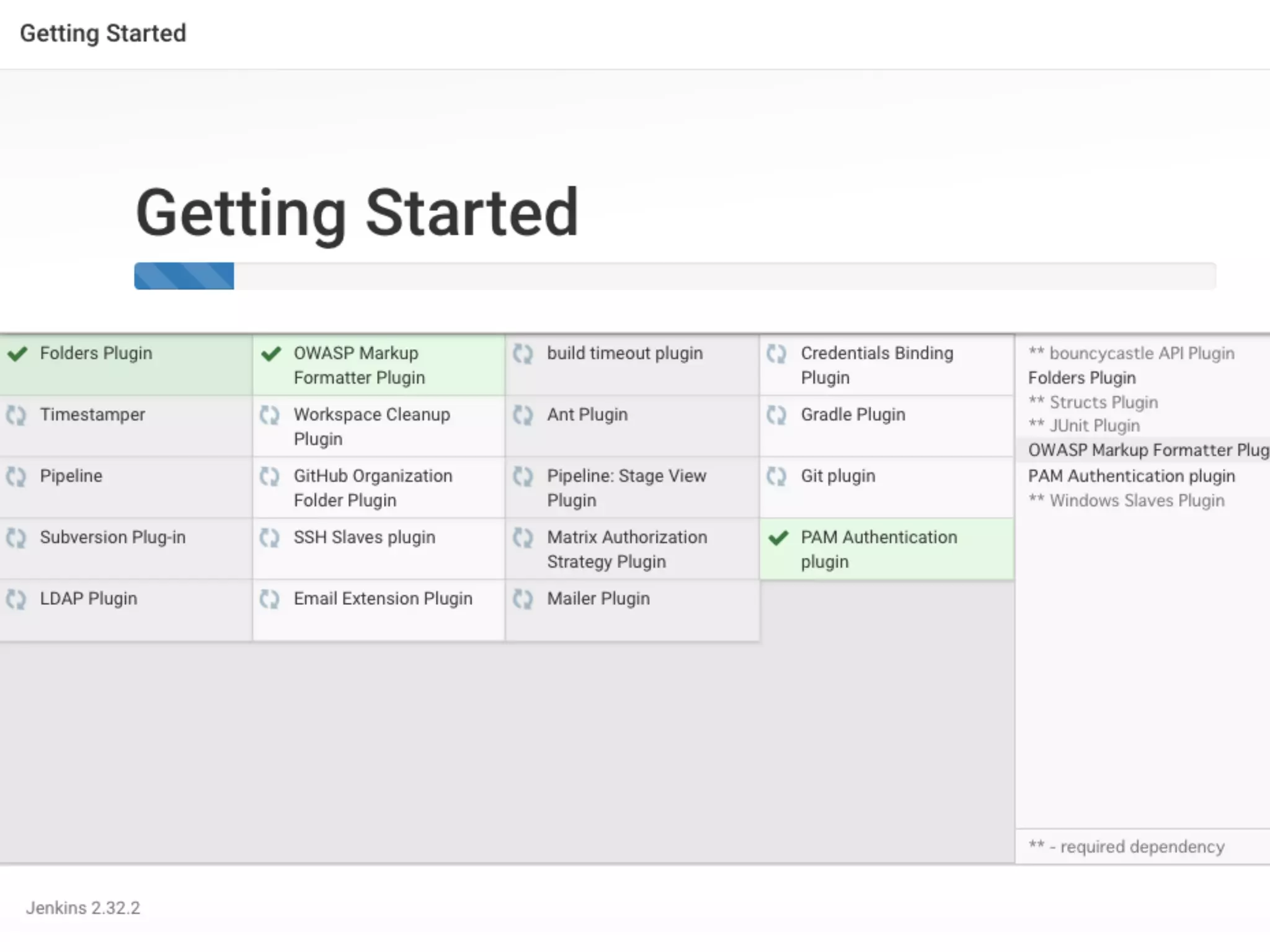The image size is (1270, 952).
Task: Click the pending icon beside Mailer Plugin
Action: click(523, 599)
